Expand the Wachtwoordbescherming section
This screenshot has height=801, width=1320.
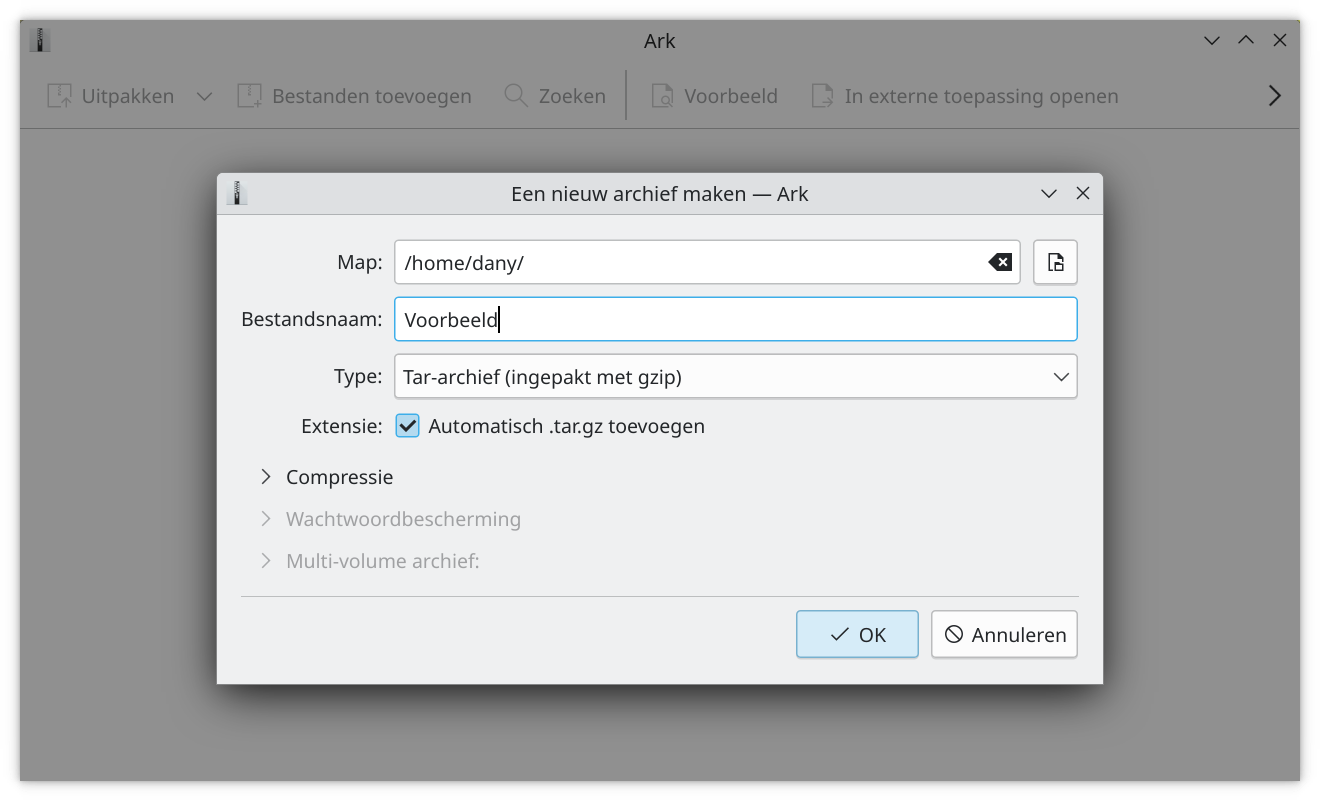click(390, 519)
